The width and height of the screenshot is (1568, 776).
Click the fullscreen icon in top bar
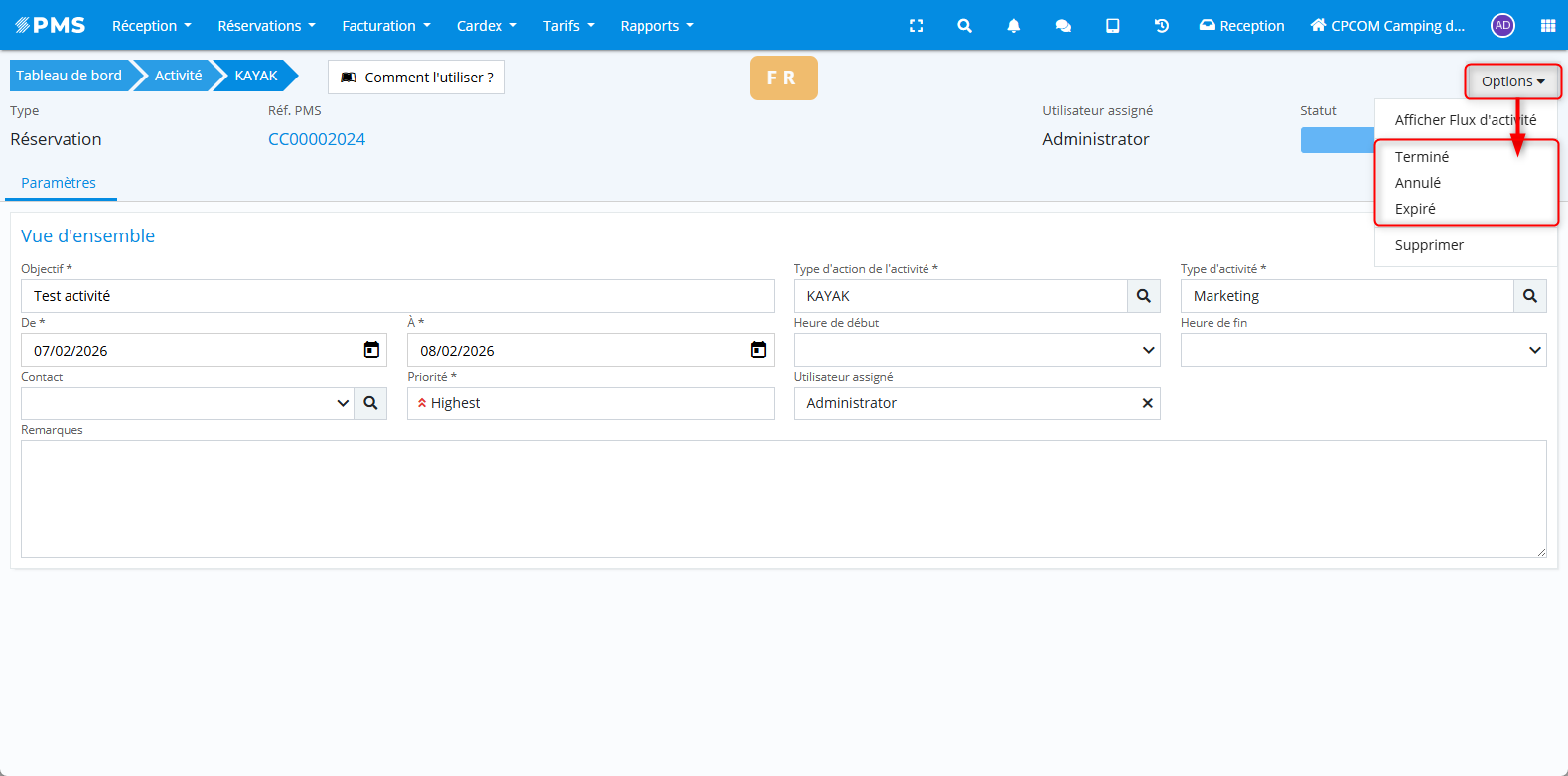tap(916, 26)
